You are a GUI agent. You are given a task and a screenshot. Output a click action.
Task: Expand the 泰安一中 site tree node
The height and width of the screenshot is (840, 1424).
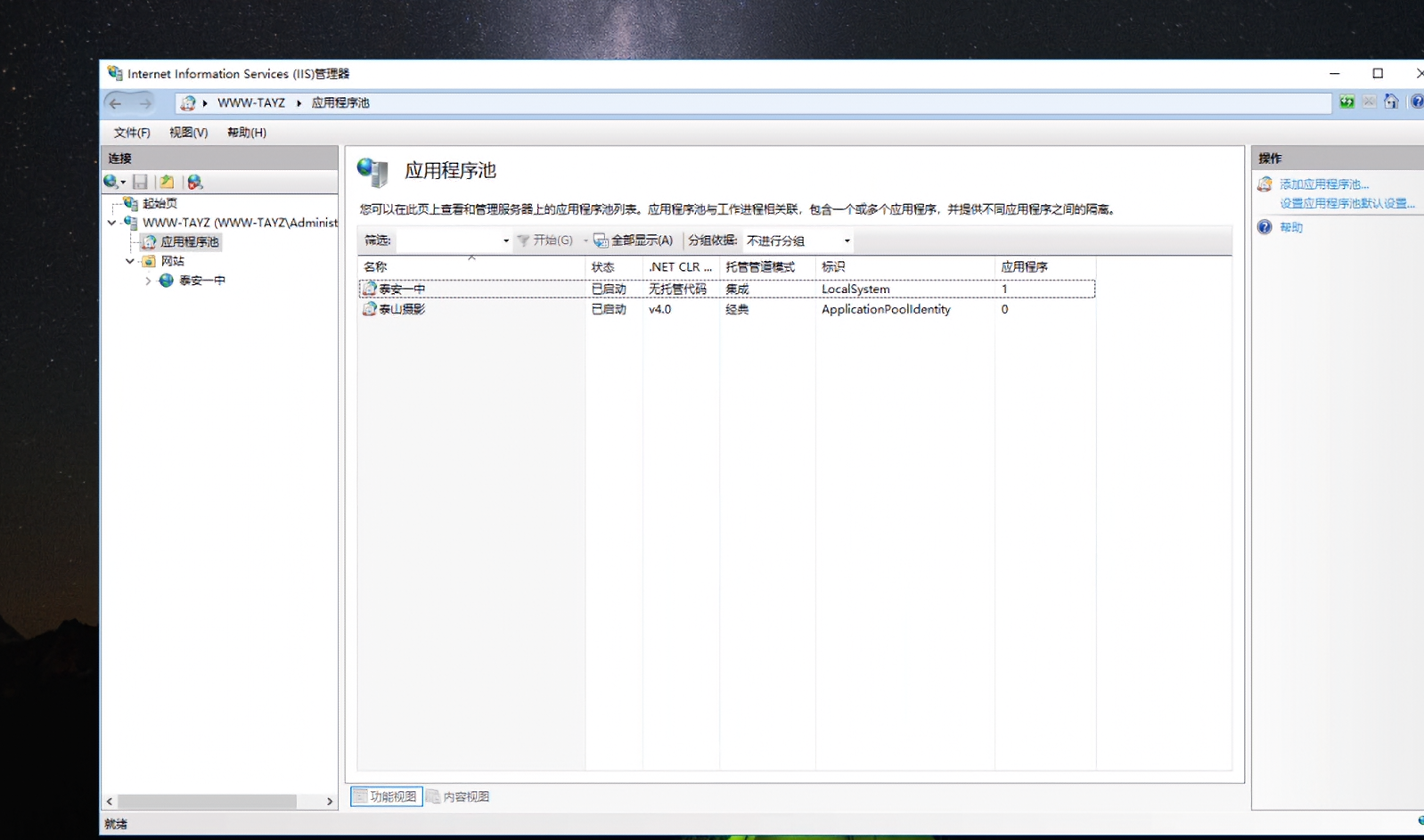point(148,281)
